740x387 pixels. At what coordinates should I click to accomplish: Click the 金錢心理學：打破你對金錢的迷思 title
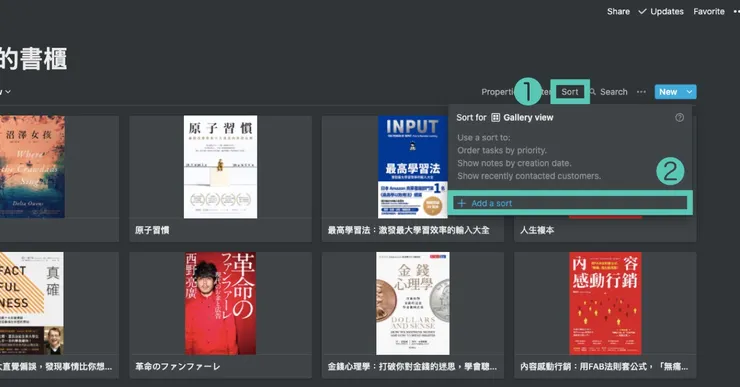412,367
